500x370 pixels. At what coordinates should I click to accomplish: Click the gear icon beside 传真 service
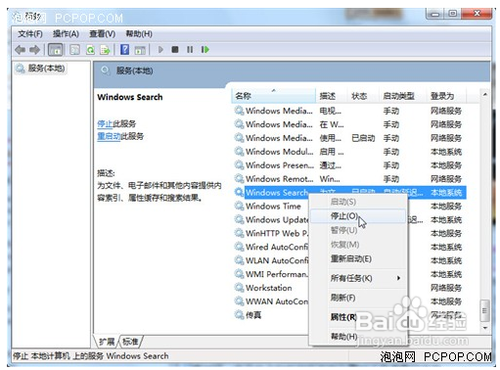point(239,315)
